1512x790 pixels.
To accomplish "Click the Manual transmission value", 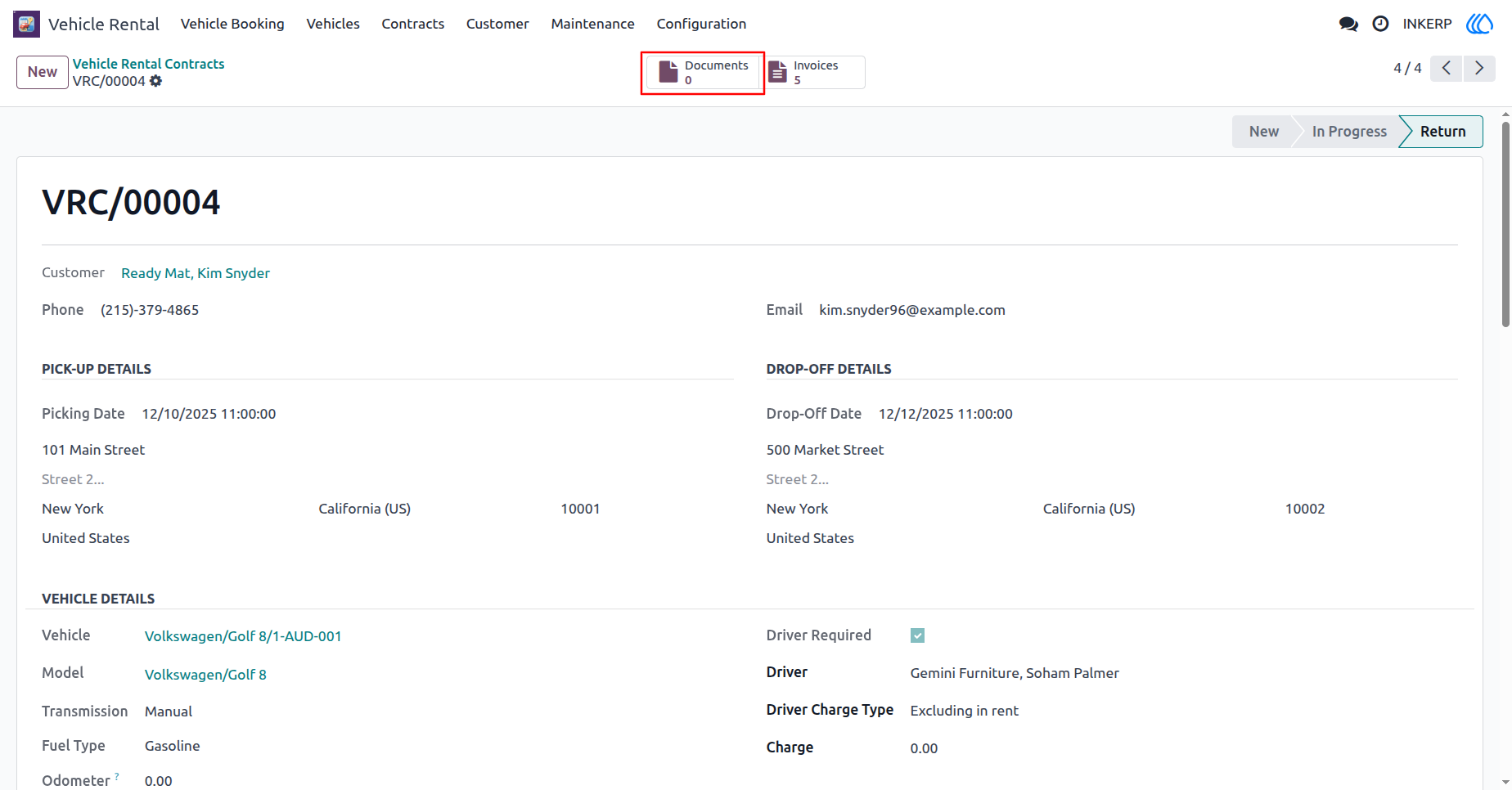I will (169, 711).
